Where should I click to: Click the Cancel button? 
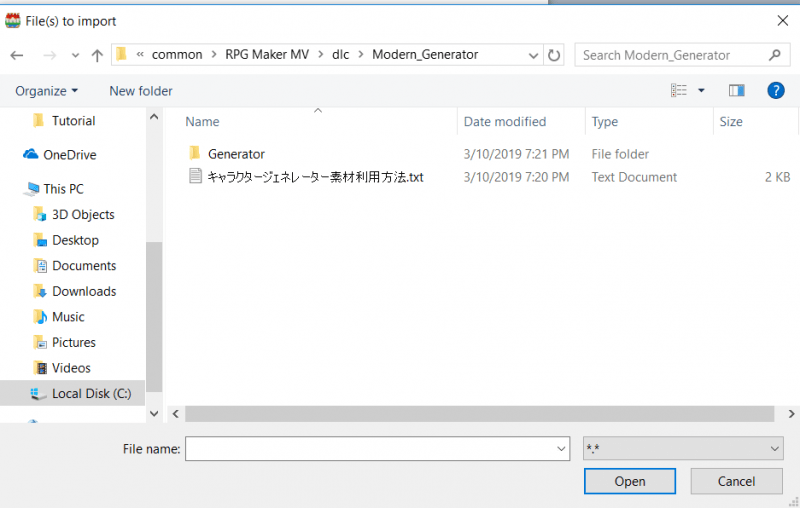[736, 481]
